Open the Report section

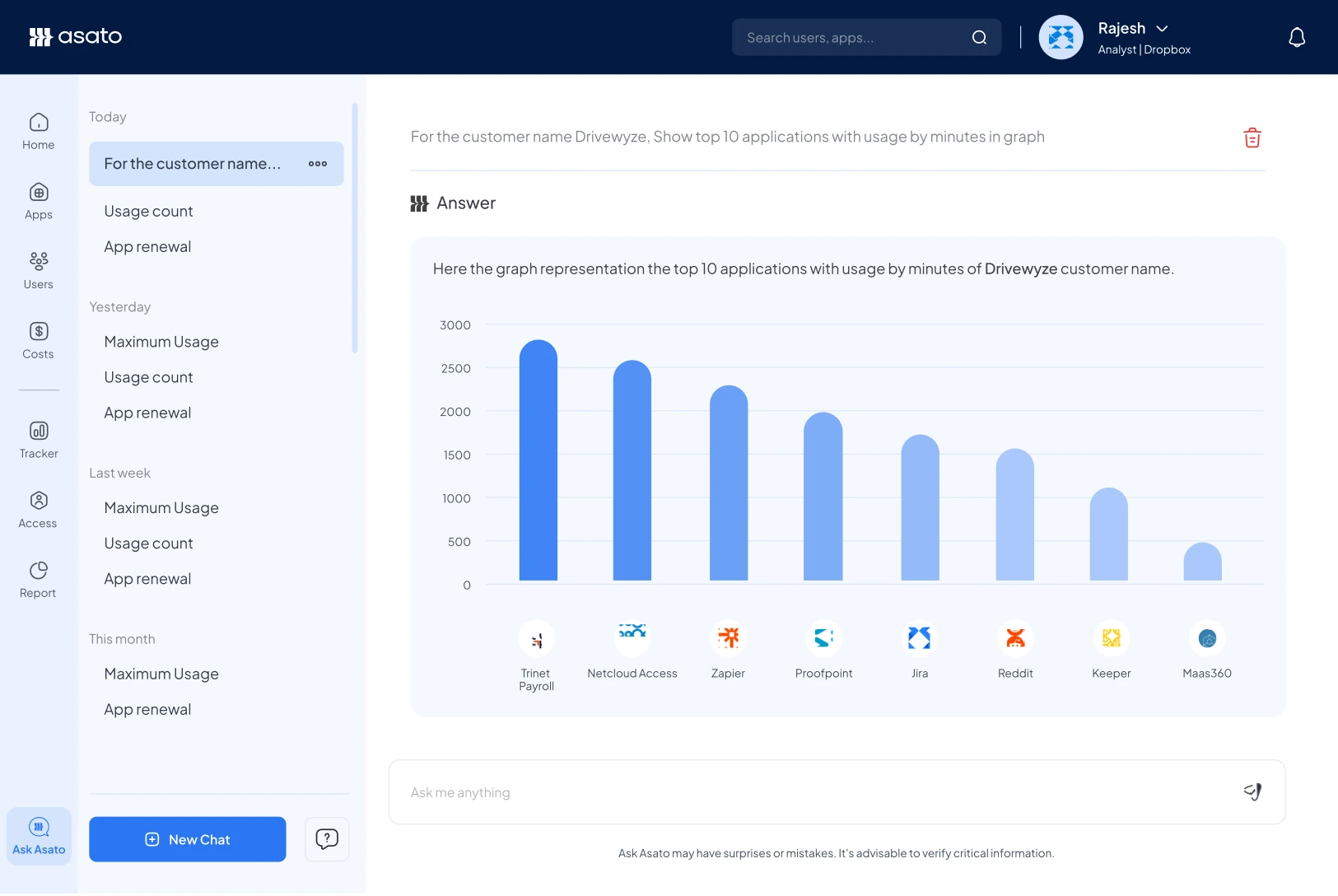point(39,580)
